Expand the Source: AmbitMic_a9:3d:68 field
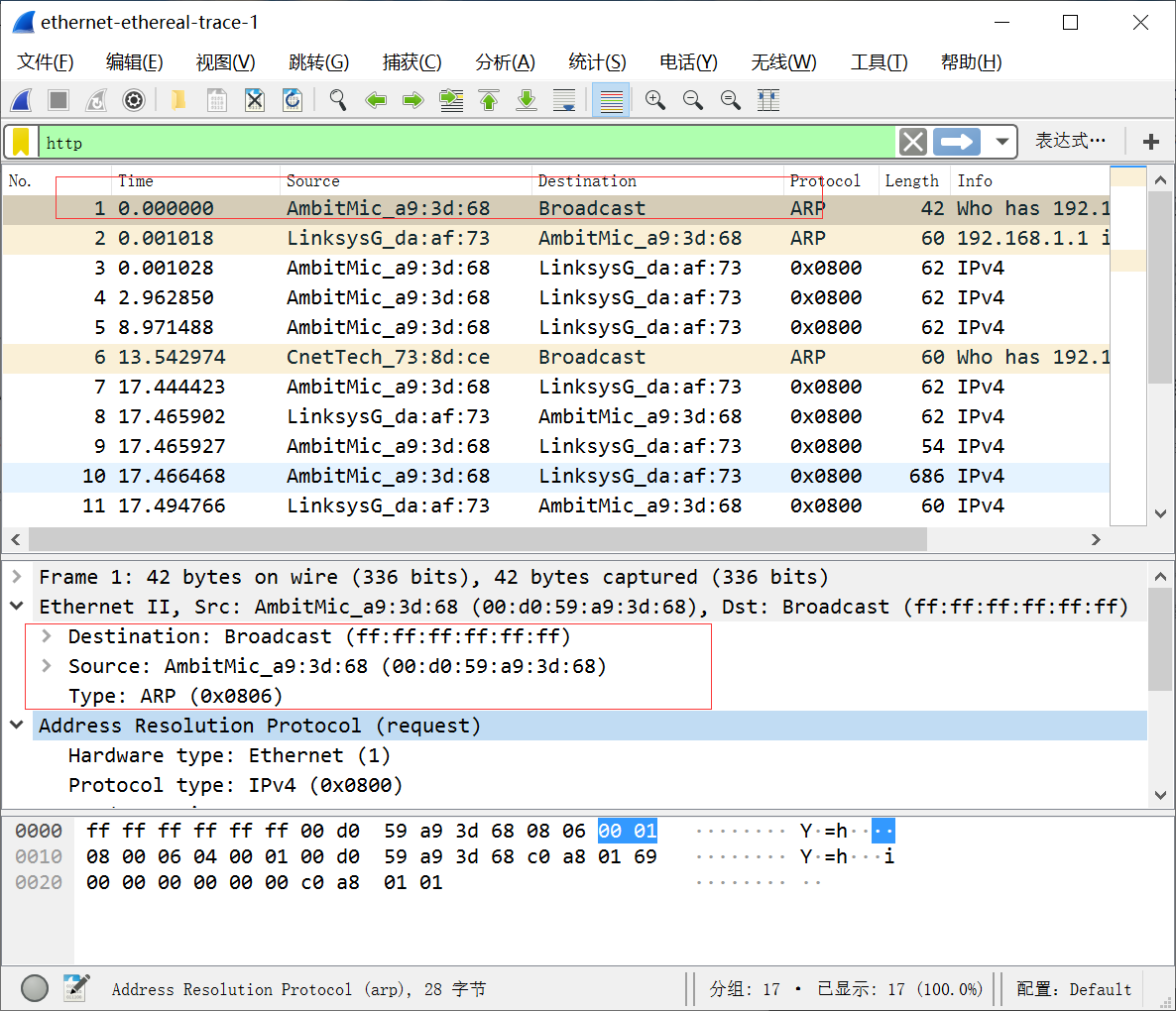This screenshot has width=1176, height=1011. [x=47, y=665]
